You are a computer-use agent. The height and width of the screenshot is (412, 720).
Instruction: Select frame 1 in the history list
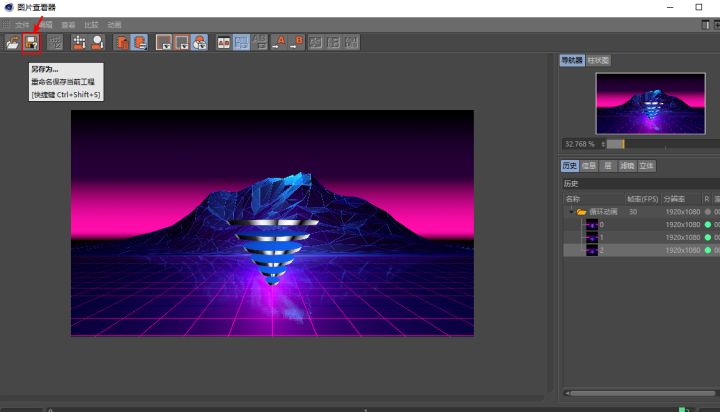point(601,237)
